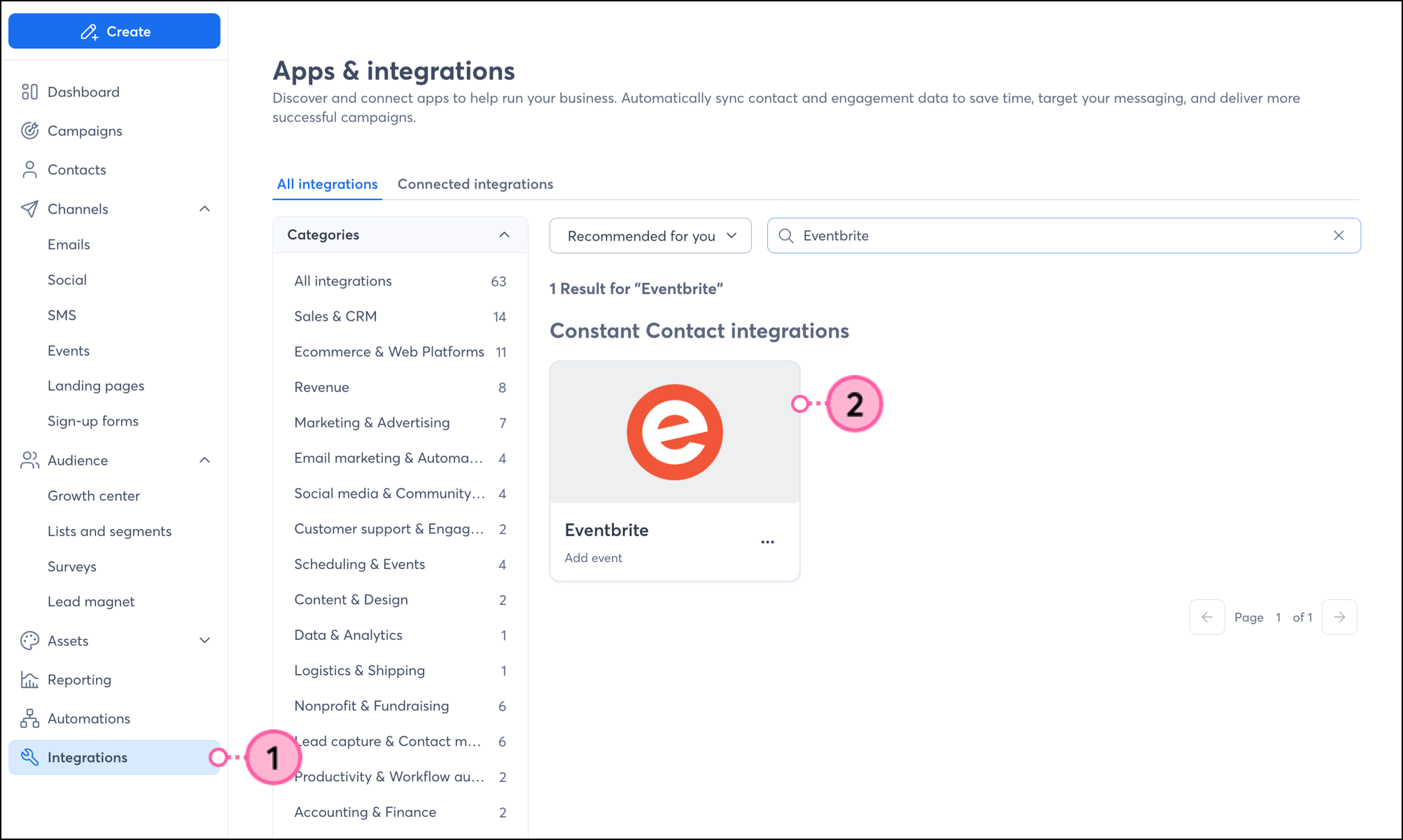Open the Eventbrite card three-dot menu
Image resolution: width=1403 pixels, height=840 pixels.
point(767,542)
